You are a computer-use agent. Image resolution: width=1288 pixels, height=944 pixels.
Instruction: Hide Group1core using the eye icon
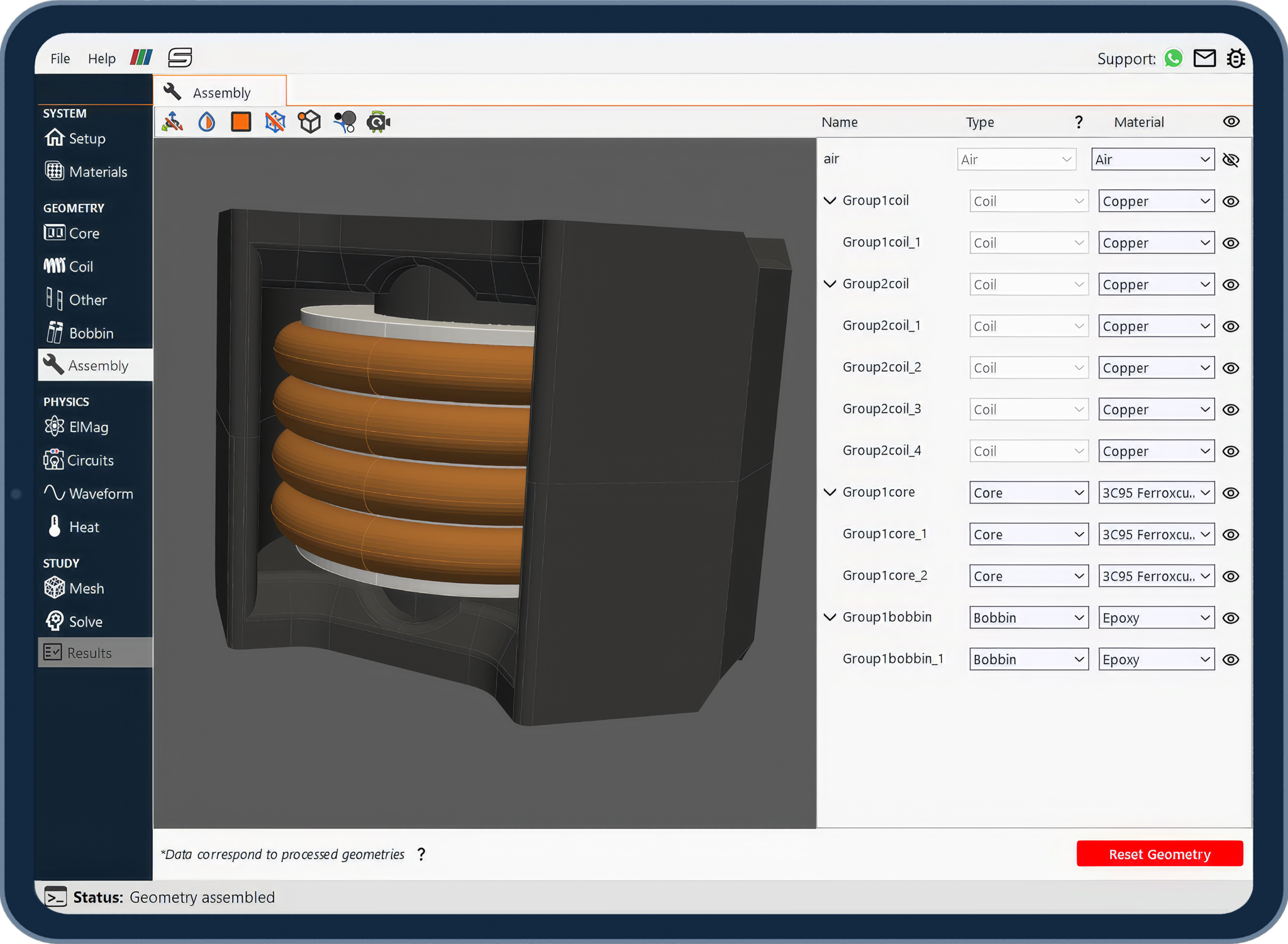tap(1231, 493)
